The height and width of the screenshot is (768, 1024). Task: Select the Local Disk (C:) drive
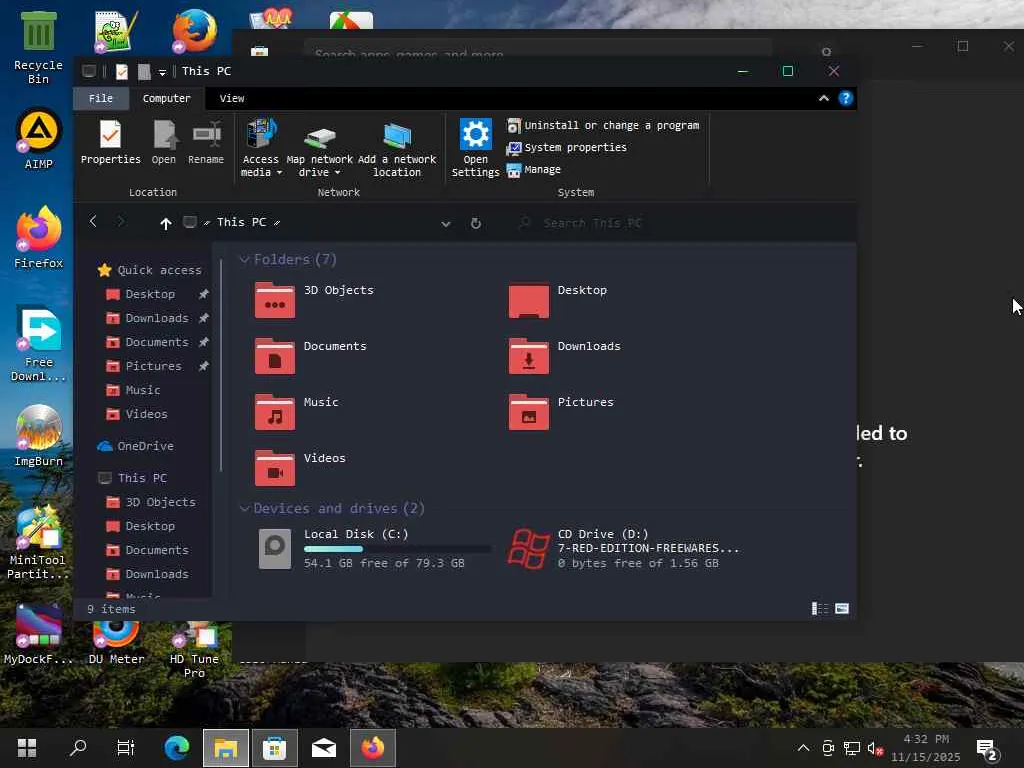pyautogui.click(x=374, y=549)
